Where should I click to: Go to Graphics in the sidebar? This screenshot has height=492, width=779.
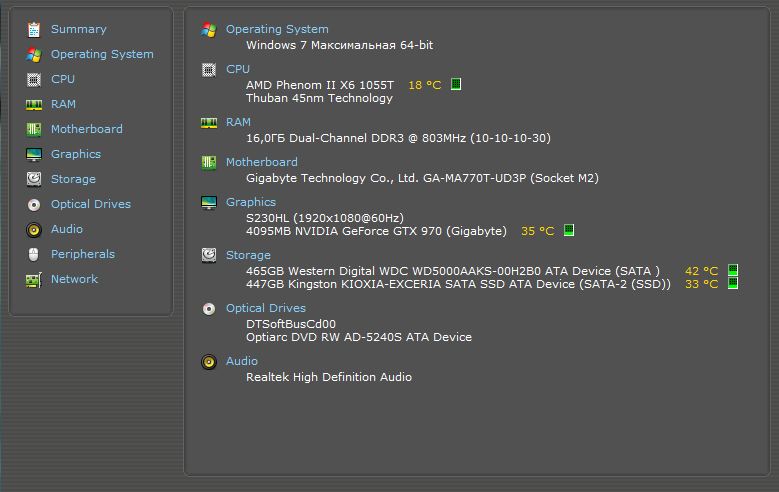(x=76, y=154)
